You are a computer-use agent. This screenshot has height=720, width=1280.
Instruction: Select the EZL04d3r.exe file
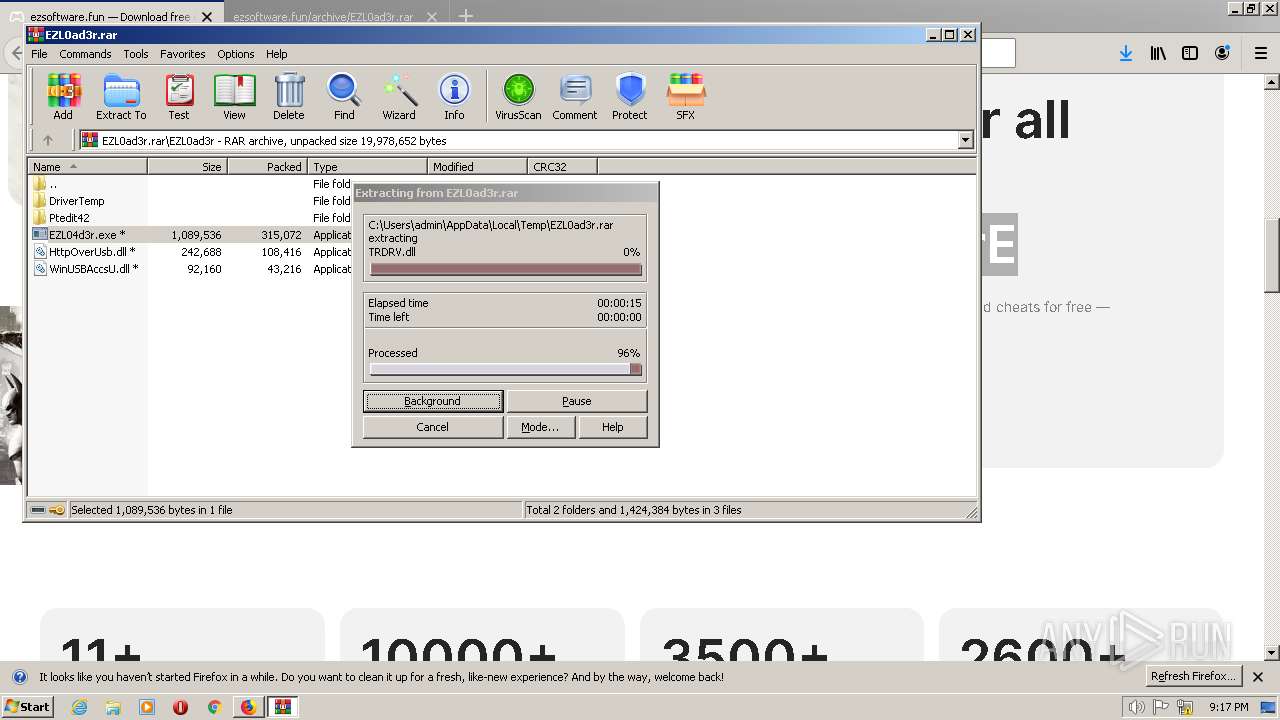click(x=87, y=235)
